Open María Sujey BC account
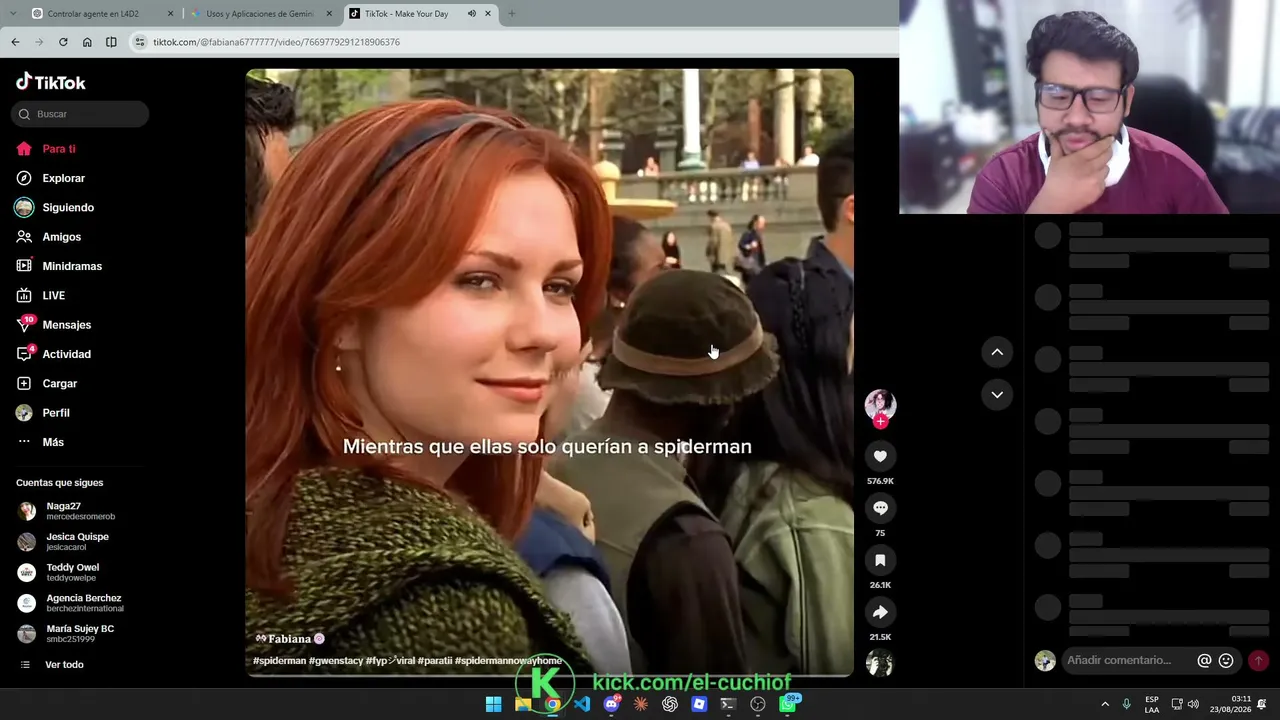 pyautogui.click(x=80, y=633)
